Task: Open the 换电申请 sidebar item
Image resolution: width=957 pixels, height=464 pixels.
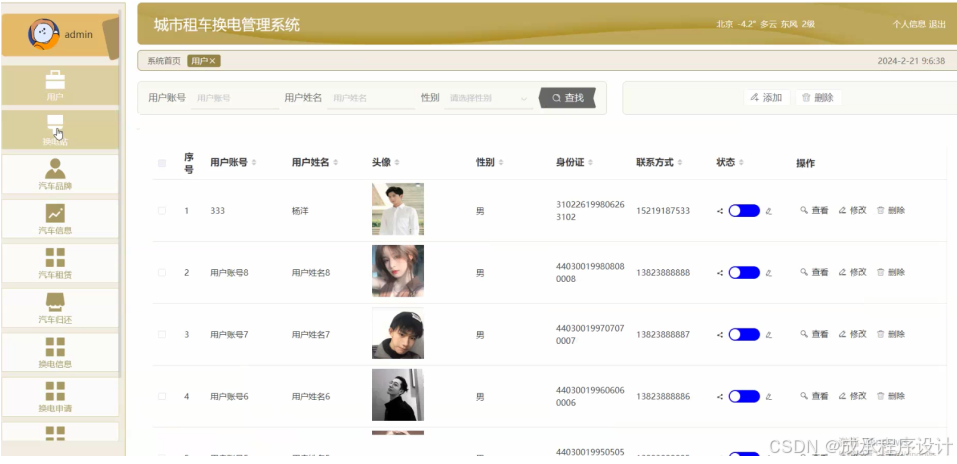Action: point(59,397)
